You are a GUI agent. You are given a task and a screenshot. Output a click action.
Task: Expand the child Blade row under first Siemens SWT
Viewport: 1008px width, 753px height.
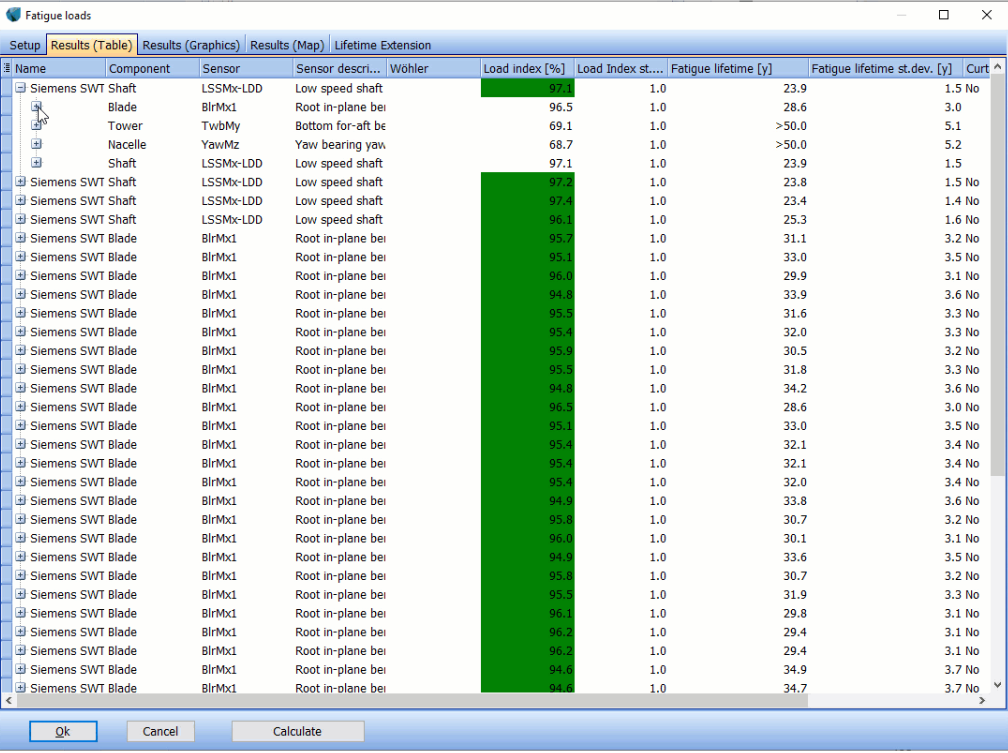click(37, 107)
